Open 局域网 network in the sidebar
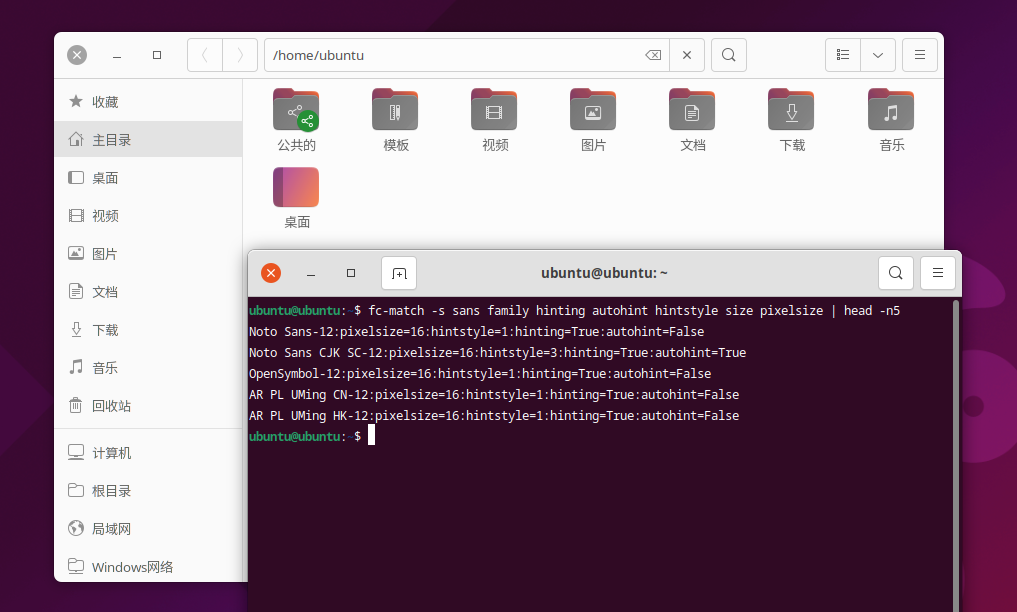 tap(149, 529)
